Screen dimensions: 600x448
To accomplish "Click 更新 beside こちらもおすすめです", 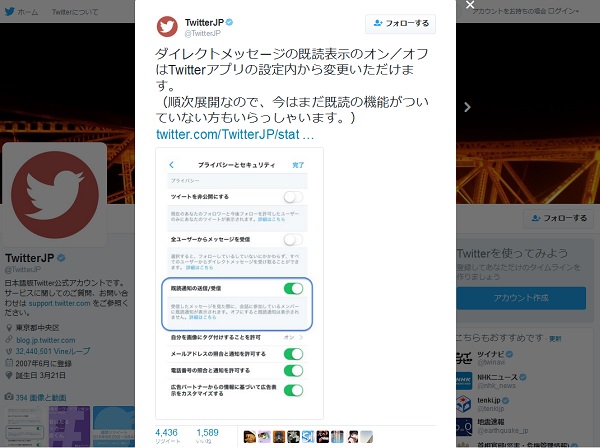I will 555,339.
